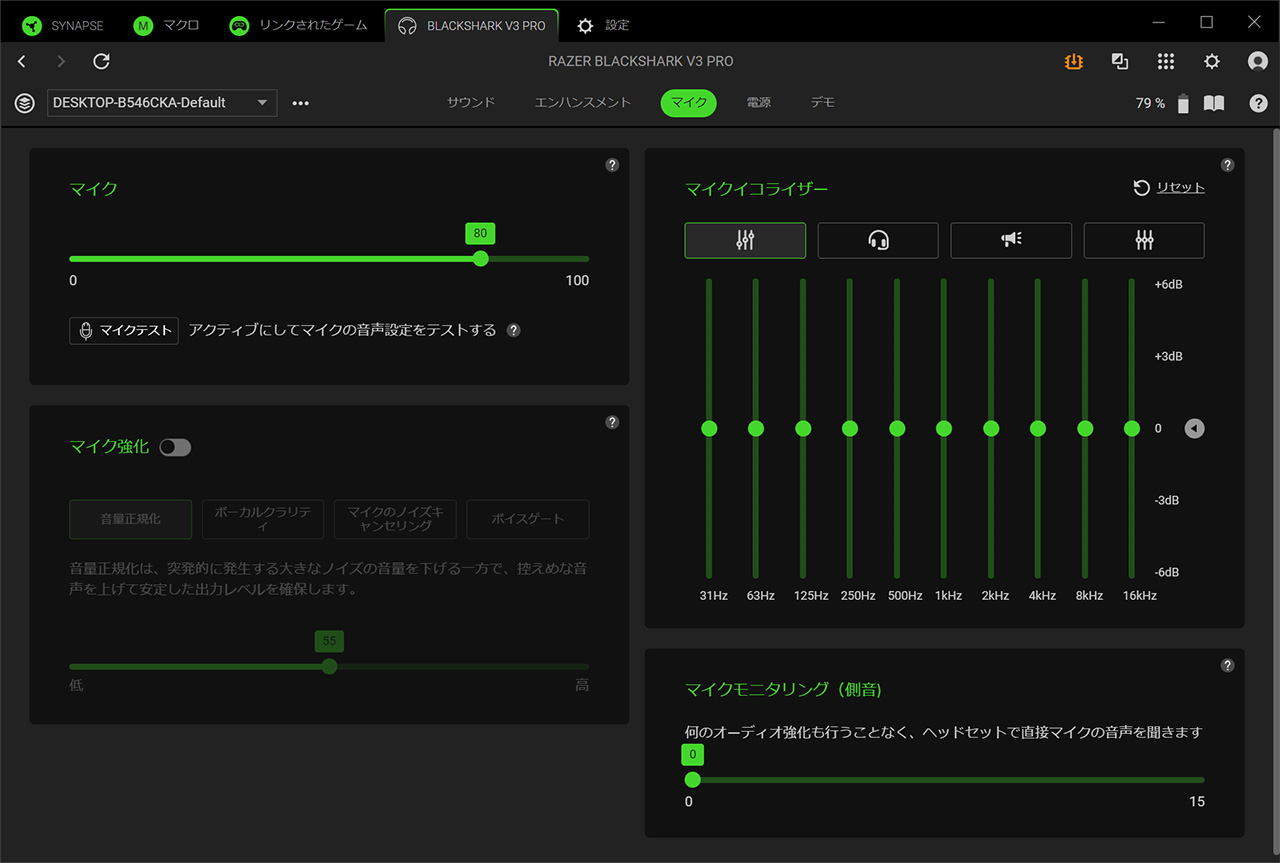Open the 電源 power tab
This screenshot has width=1280, height=863.
point(759,103)
